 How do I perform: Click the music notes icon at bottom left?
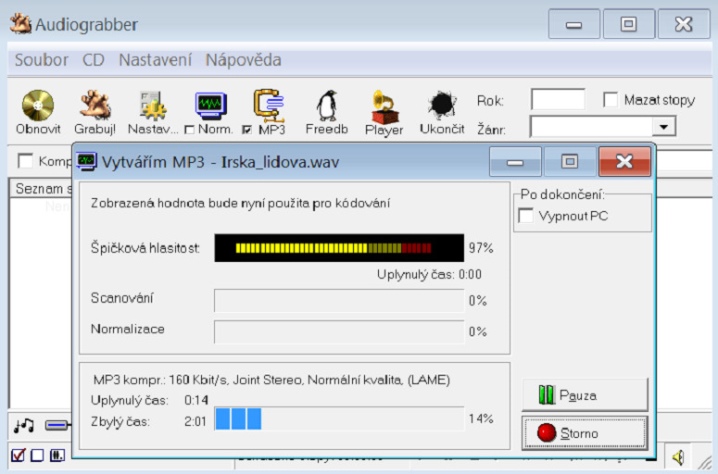tap(24, 425)
